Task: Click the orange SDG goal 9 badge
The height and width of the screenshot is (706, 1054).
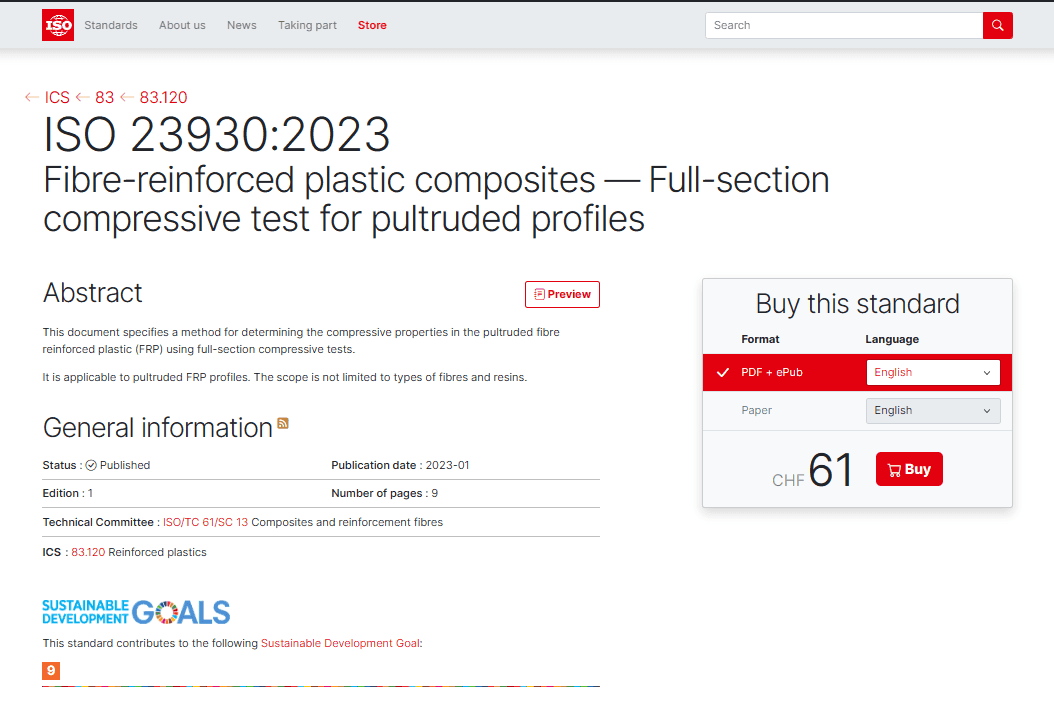Action: (x=51, y=671)
